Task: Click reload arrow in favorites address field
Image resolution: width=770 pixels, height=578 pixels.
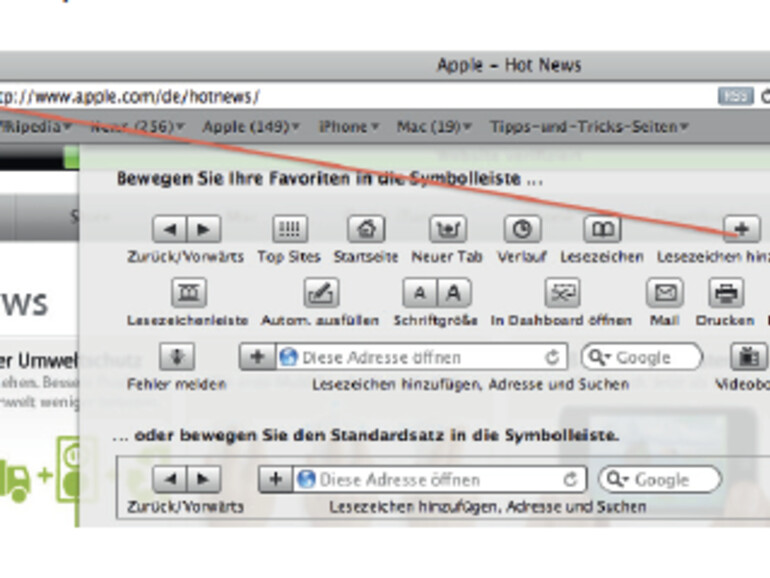Action: coord(552,357)
